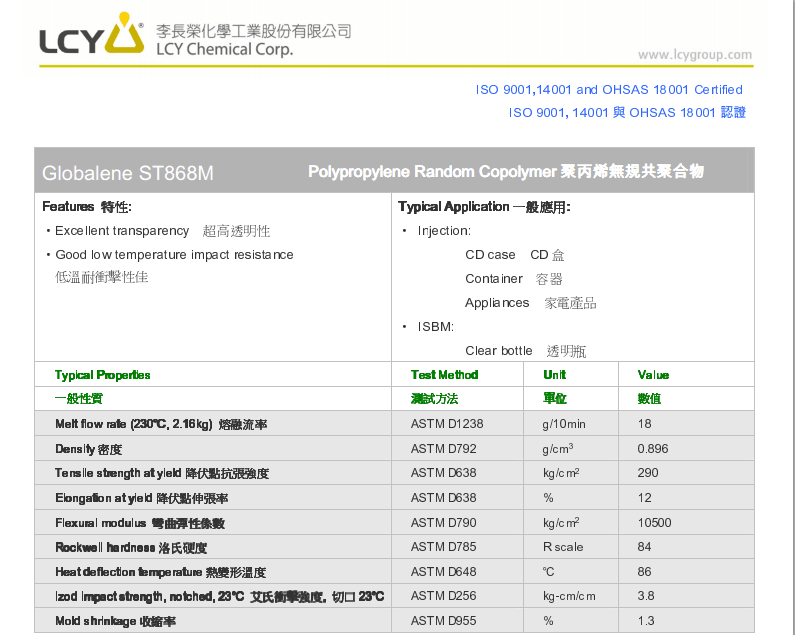Viewport: 795px width, 635px height.
Task: Click the flexural modulus value 10500
Action: [x=654, y=522]
